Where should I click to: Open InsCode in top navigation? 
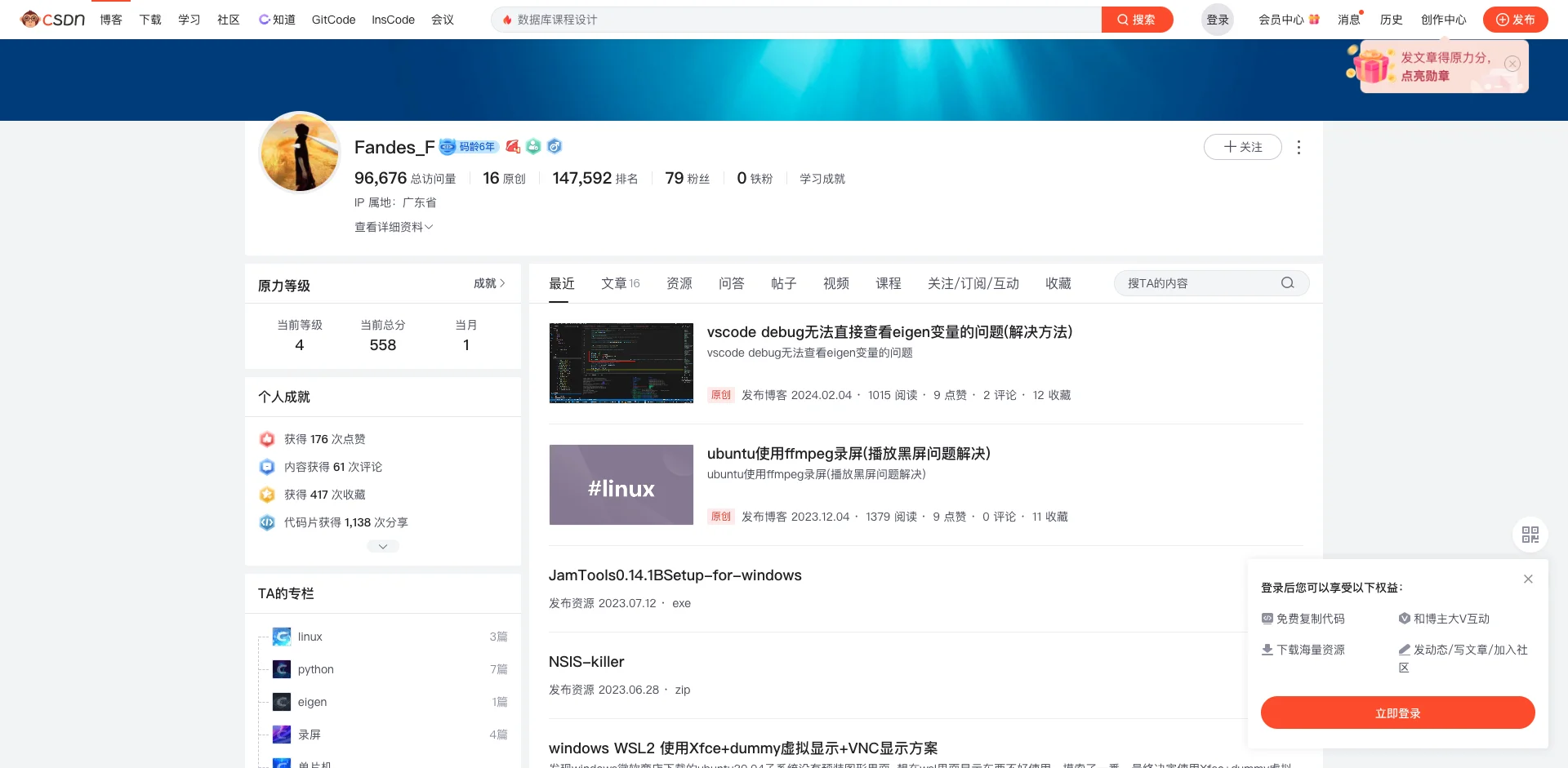pyautogui.click(x=393, y=20)
